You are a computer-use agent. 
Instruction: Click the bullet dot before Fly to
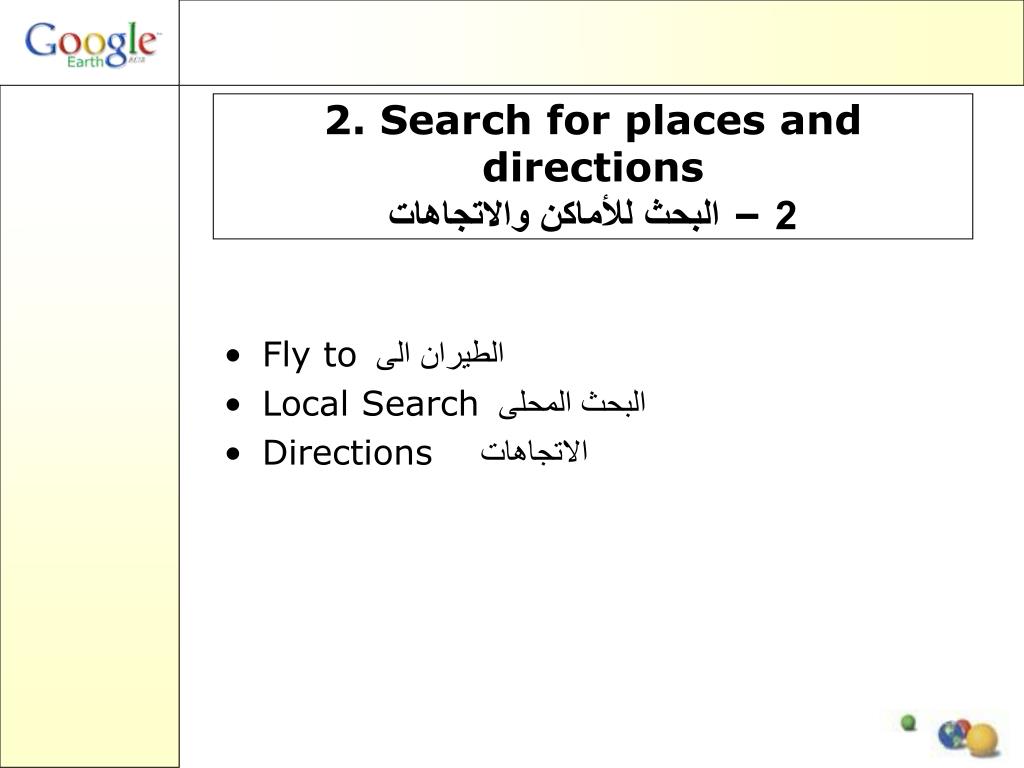pyautogui.click(x=232, y=357)
